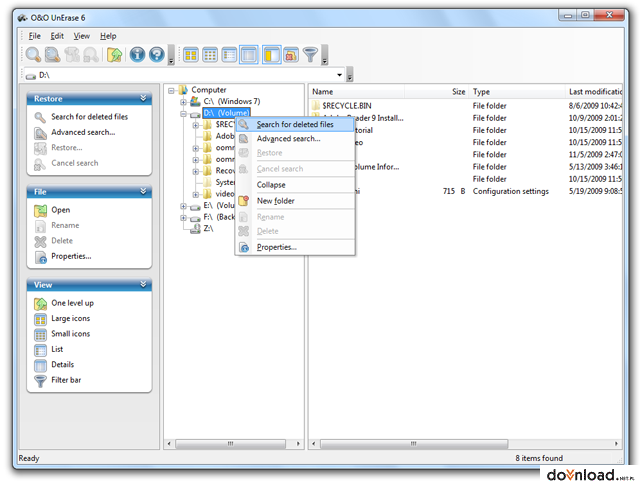640x484 pixels.
Task: Select D:\ (Volume) in the tree
Action: click(226, 113)
